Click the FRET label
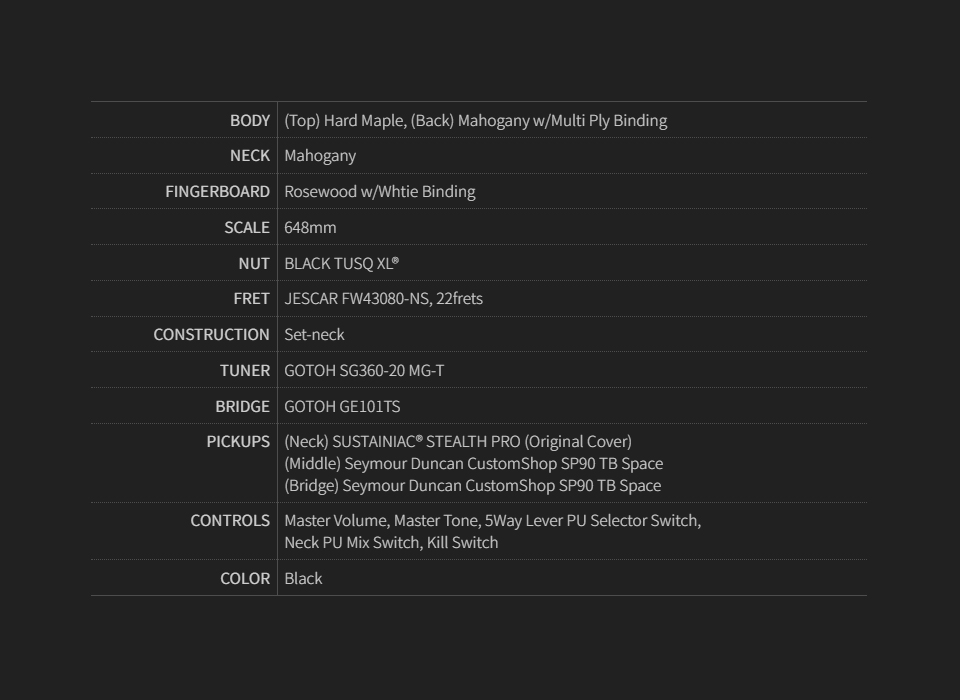 pyautogui.click(x=251, y=298)
